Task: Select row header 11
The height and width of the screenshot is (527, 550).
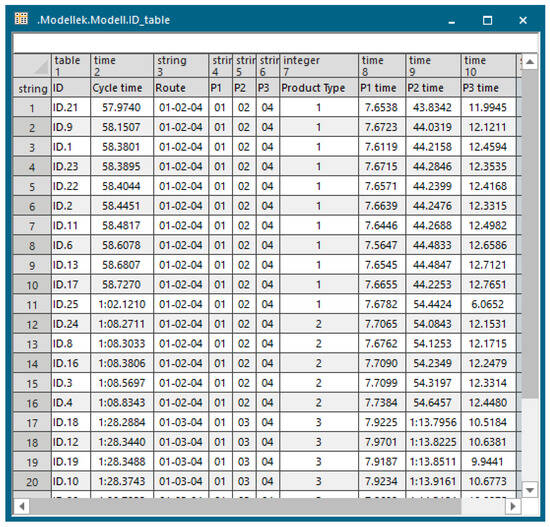Action: point(32,304)
